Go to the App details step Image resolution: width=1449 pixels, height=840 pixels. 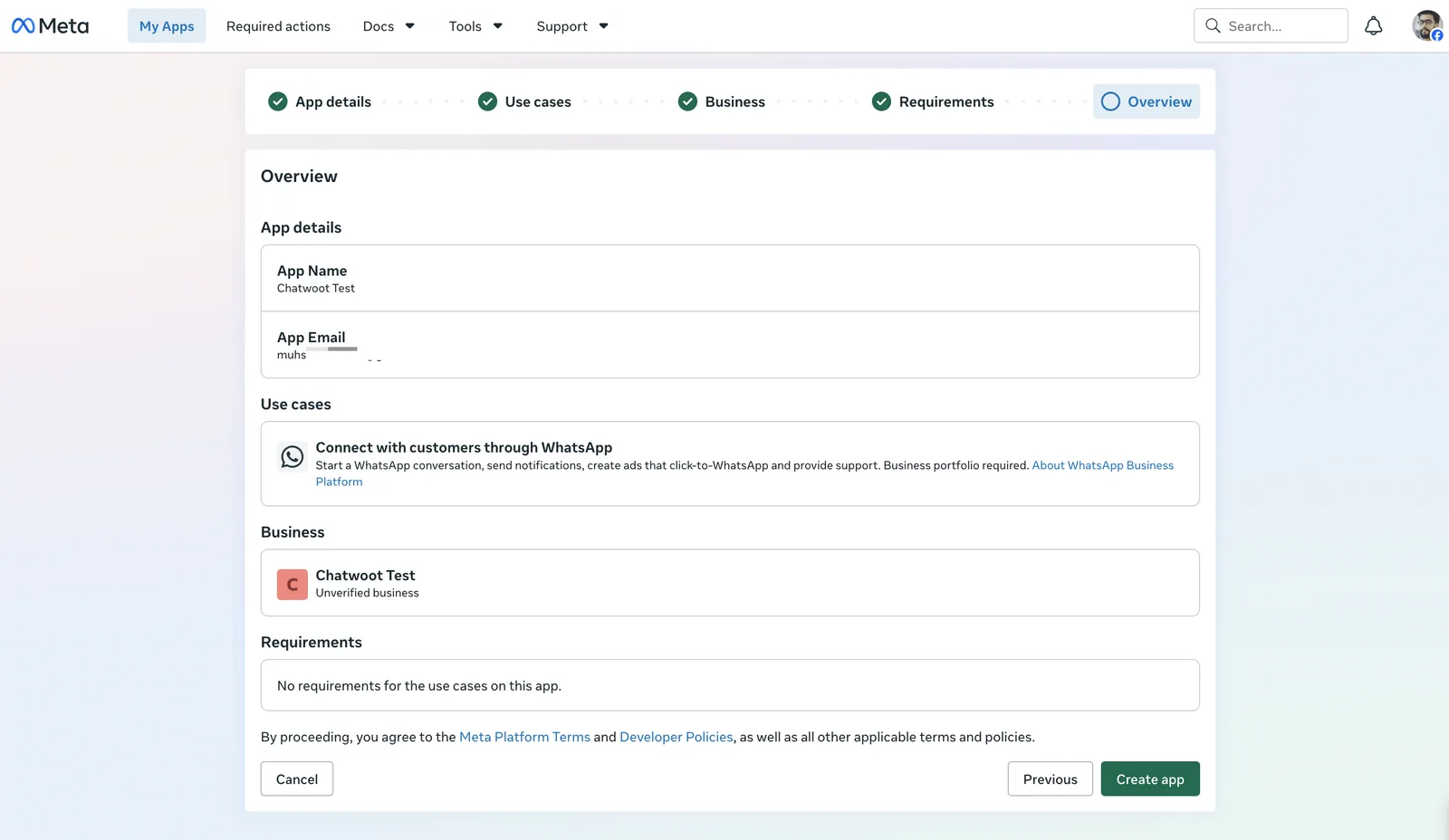(320, 101)
